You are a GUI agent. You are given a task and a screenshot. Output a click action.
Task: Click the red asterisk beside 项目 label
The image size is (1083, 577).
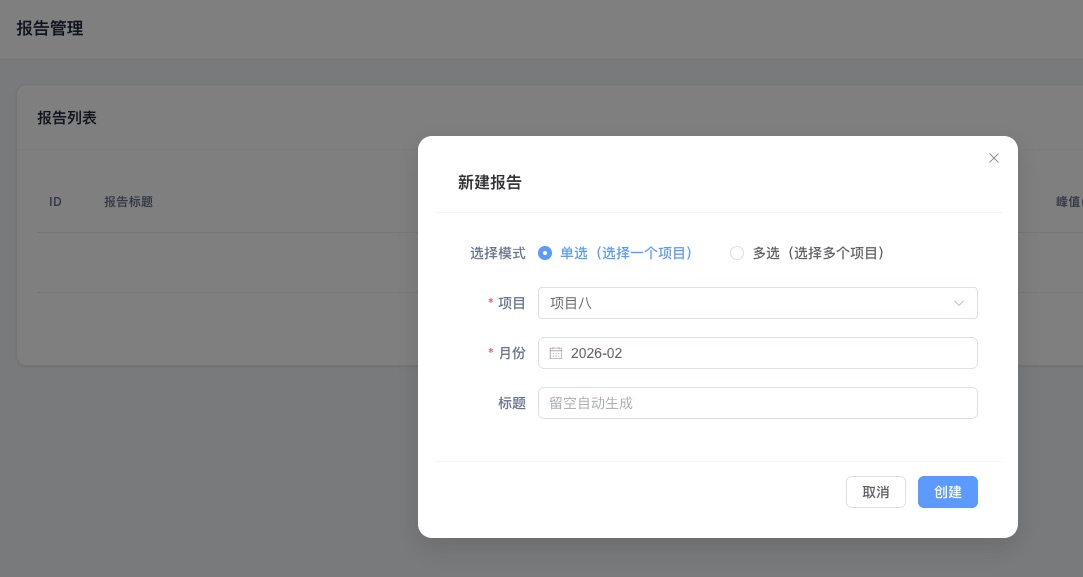490,303
